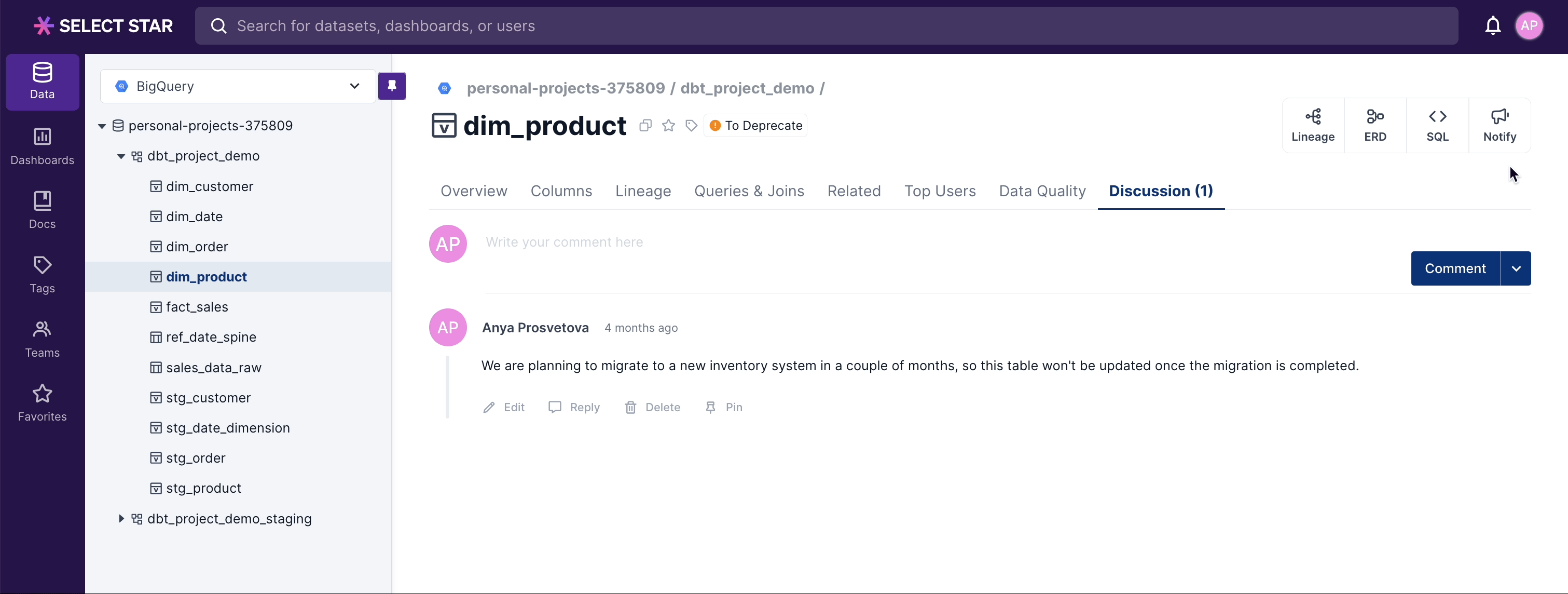Viewport: 1568px width, 594px height.
Task: Switch to the Lineage tab
Action: pyautogui.click(x=643, y=191)
